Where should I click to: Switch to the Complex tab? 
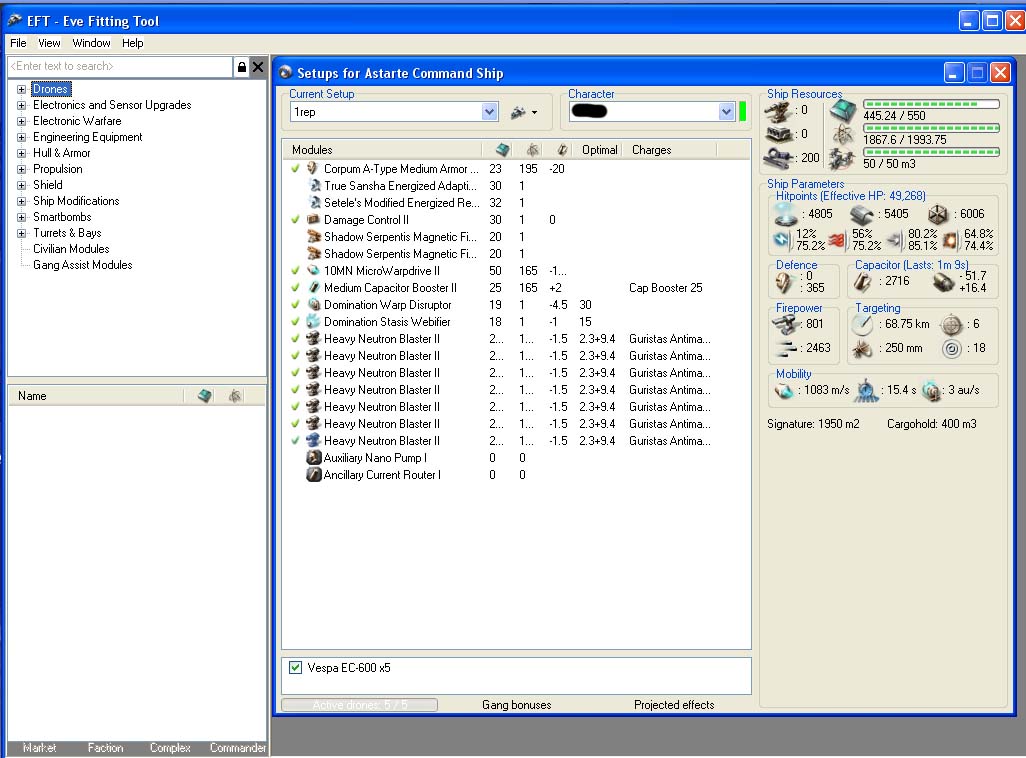point(169,748)
